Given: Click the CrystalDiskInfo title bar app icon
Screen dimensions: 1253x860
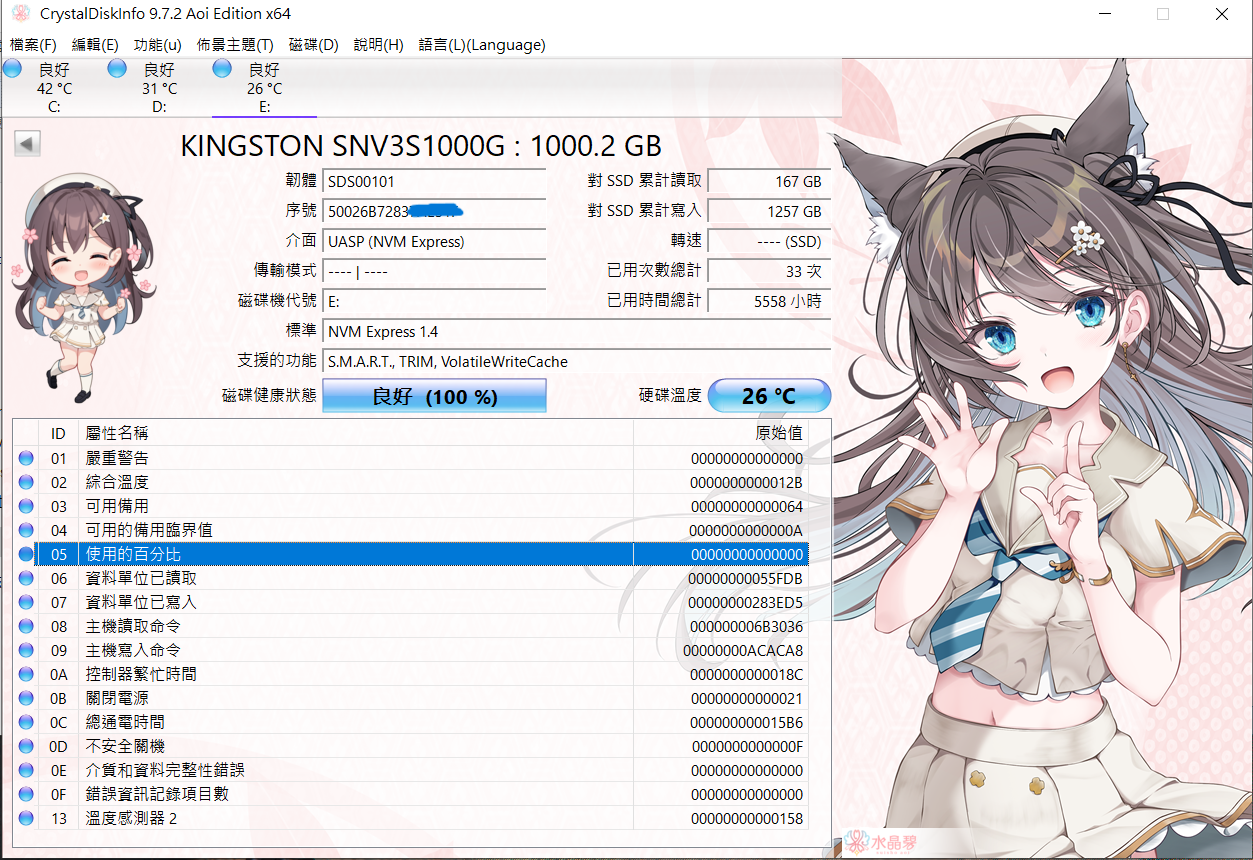Looking at the screenshot, I should (x=18, y=14).
